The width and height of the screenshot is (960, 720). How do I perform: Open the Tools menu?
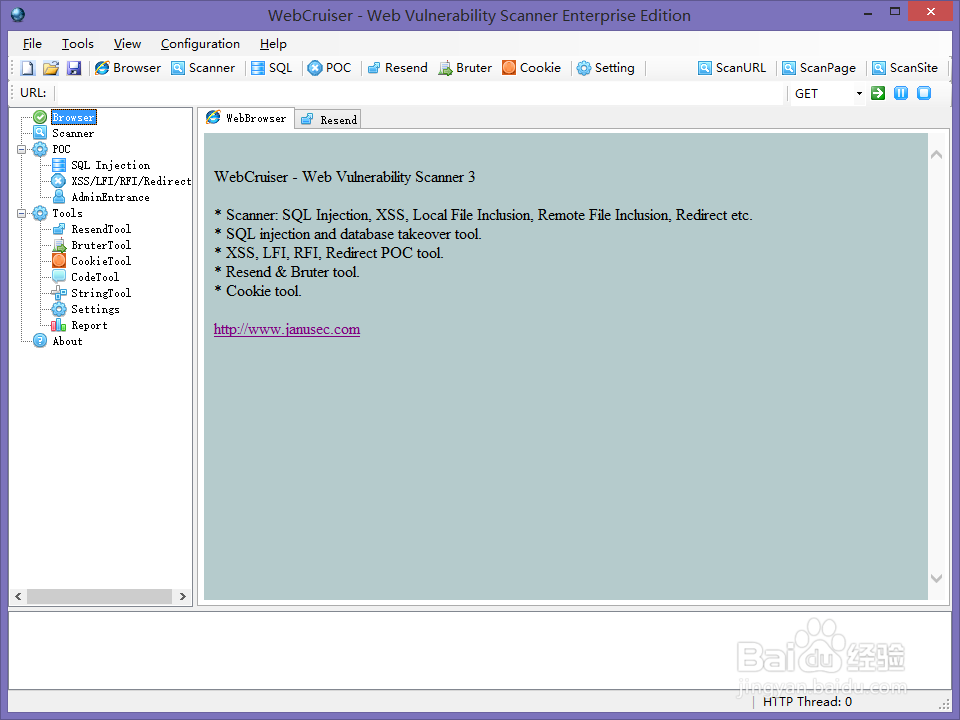78,44
